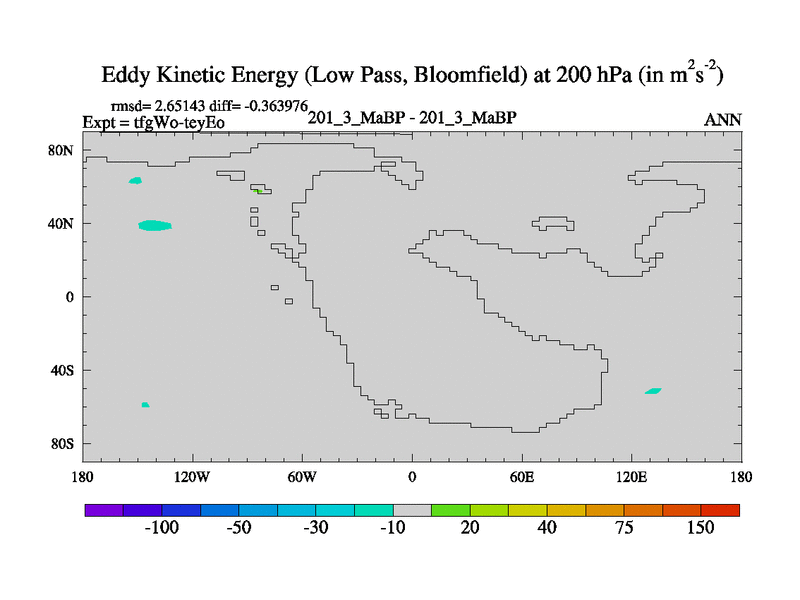Image resolution: width=800 pixels, height=600 pixels.
Task: Click the purple swatch at colorbar's far left
Action: 103,510
